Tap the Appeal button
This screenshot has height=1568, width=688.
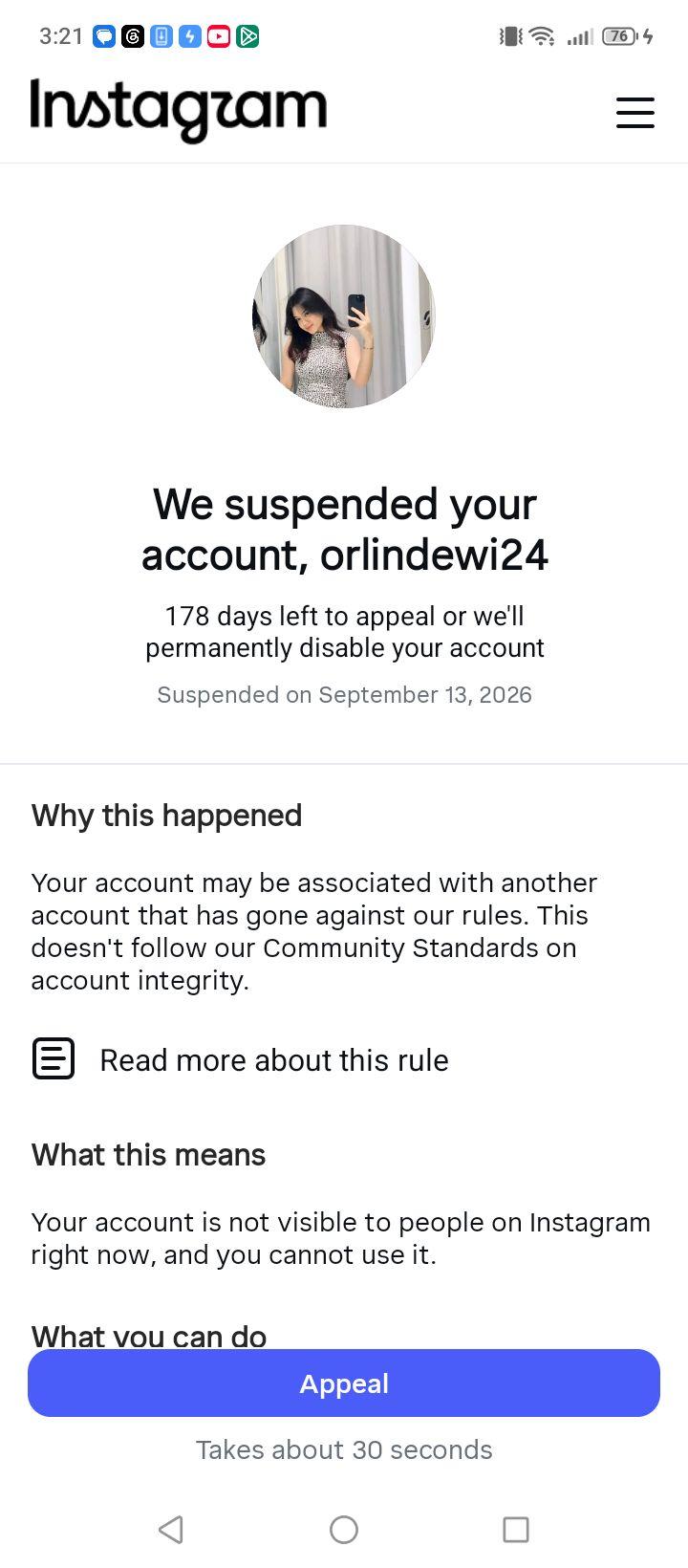[x=344, y=1383]
